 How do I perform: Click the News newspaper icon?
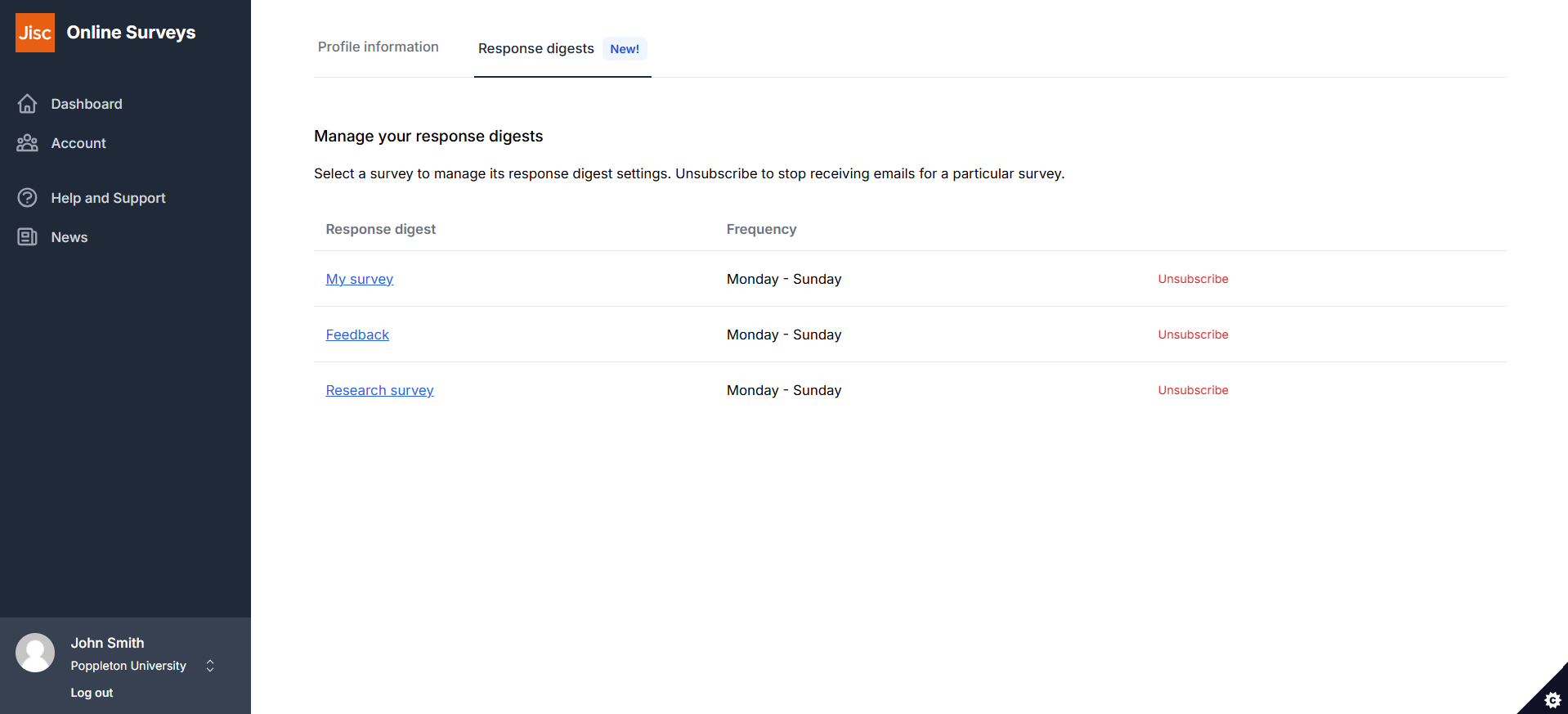28,237
